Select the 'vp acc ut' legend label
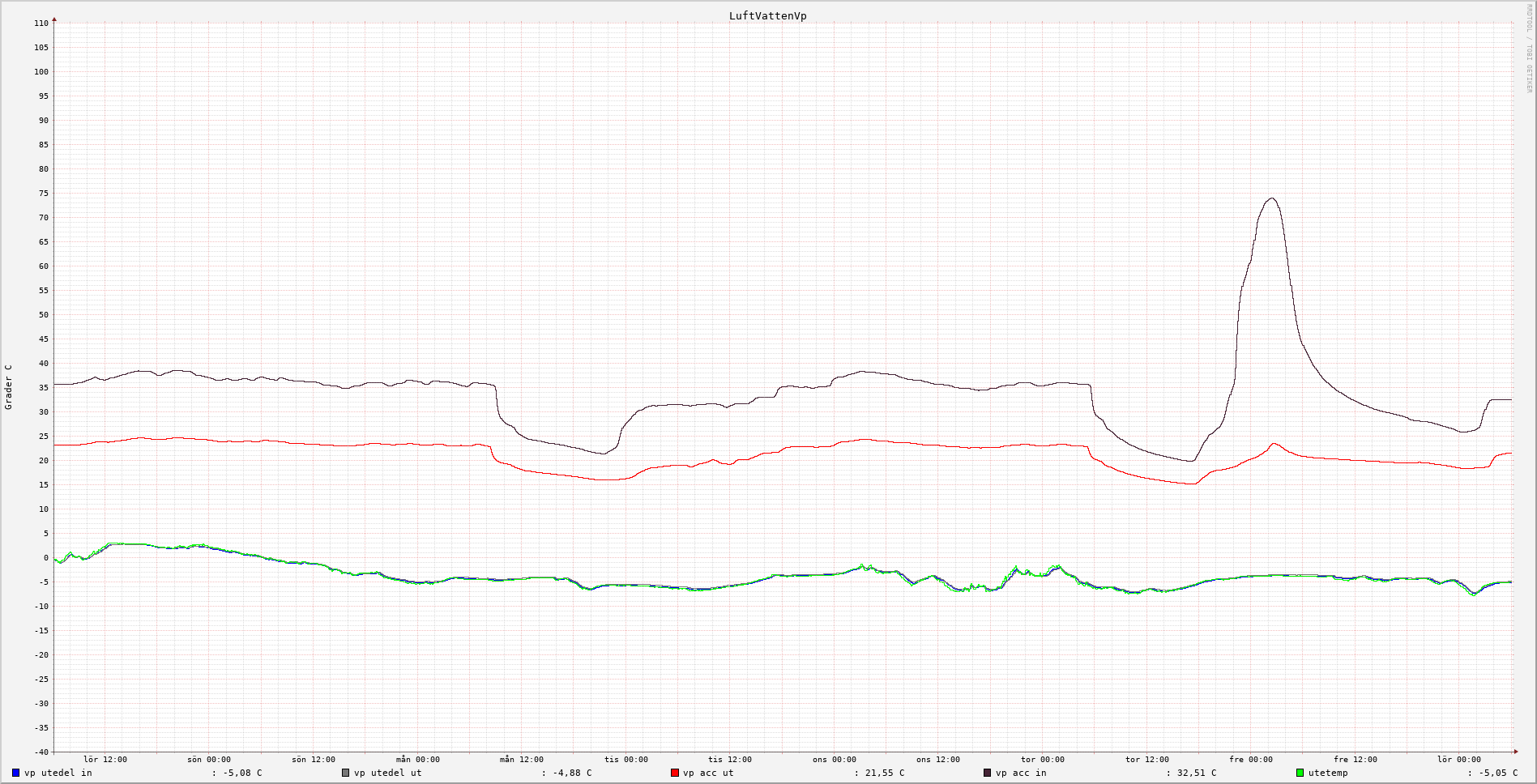 click(x=707, y=773)
